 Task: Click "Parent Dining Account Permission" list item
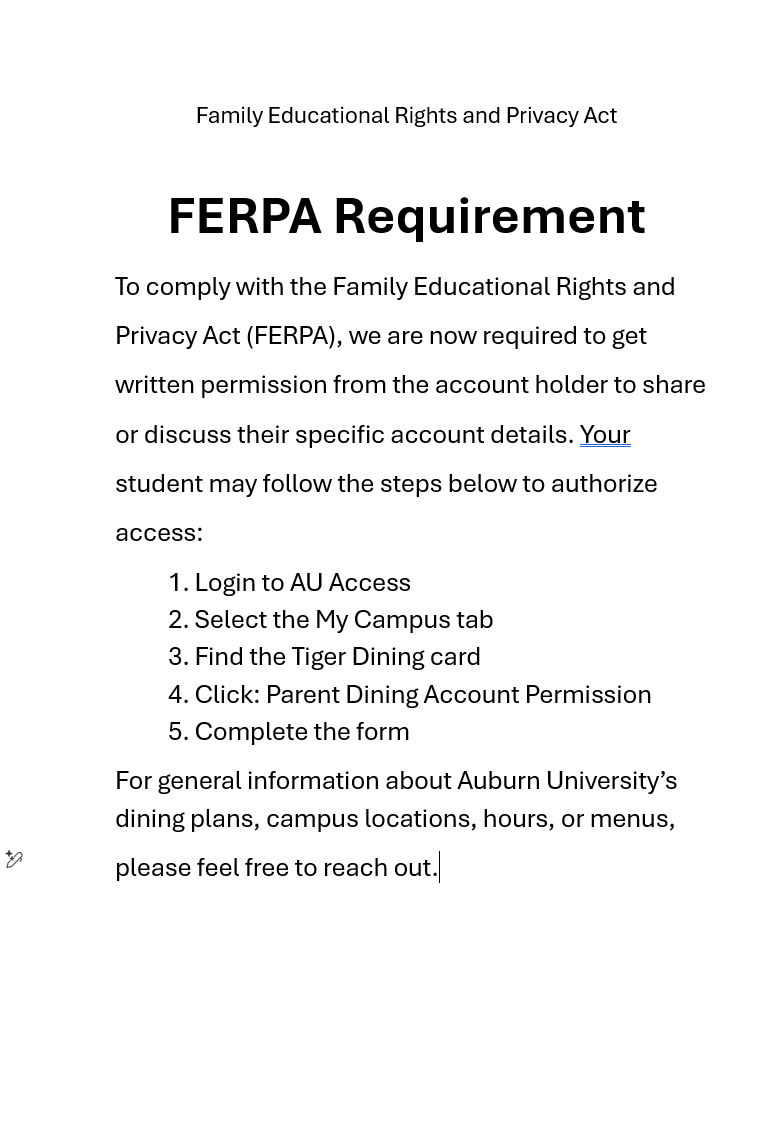pos(458,694)
